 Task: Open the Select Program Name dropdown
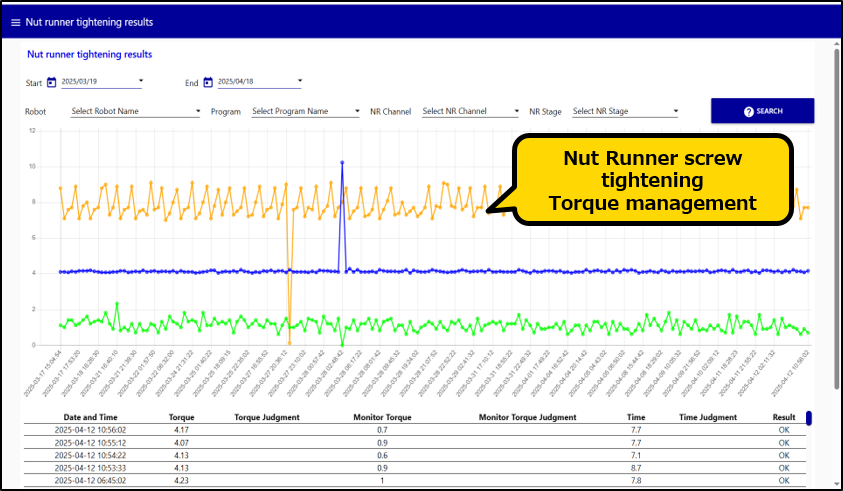(x=305, y=111)
